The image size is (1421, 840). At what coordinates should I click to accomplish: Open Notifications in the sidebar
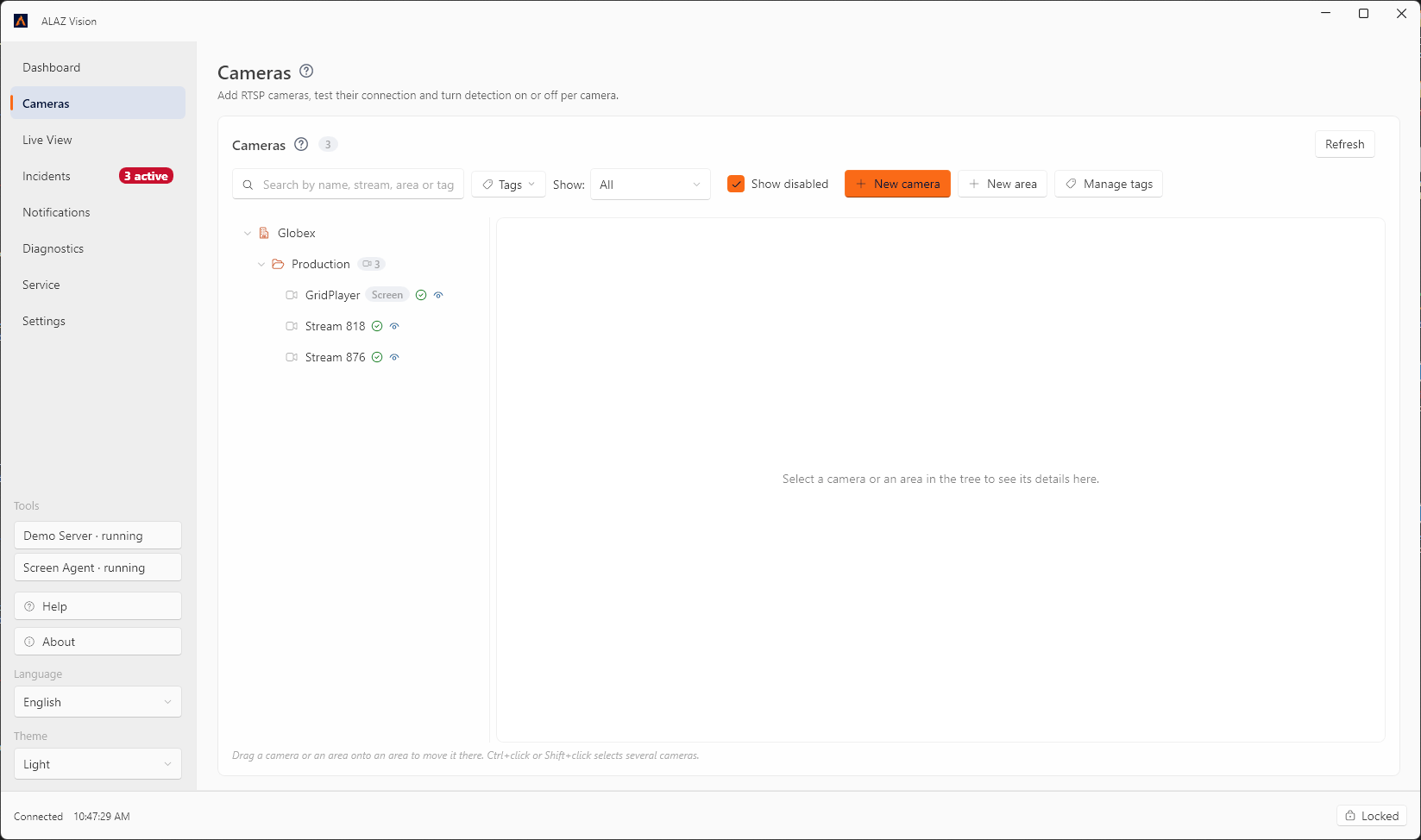pyautogui.click(x=97, y=212)
